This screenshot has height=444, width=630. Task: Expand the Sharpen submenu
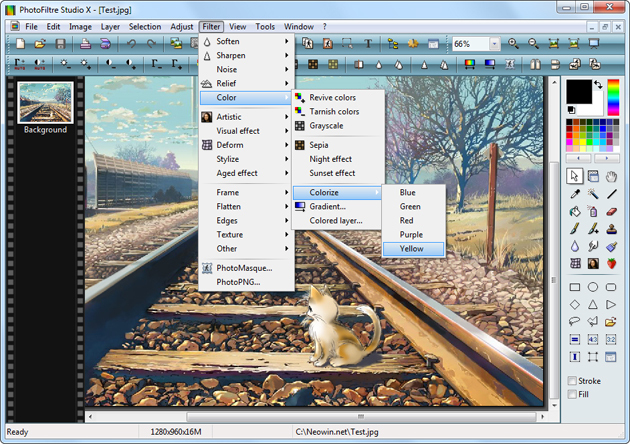point(246,55)
